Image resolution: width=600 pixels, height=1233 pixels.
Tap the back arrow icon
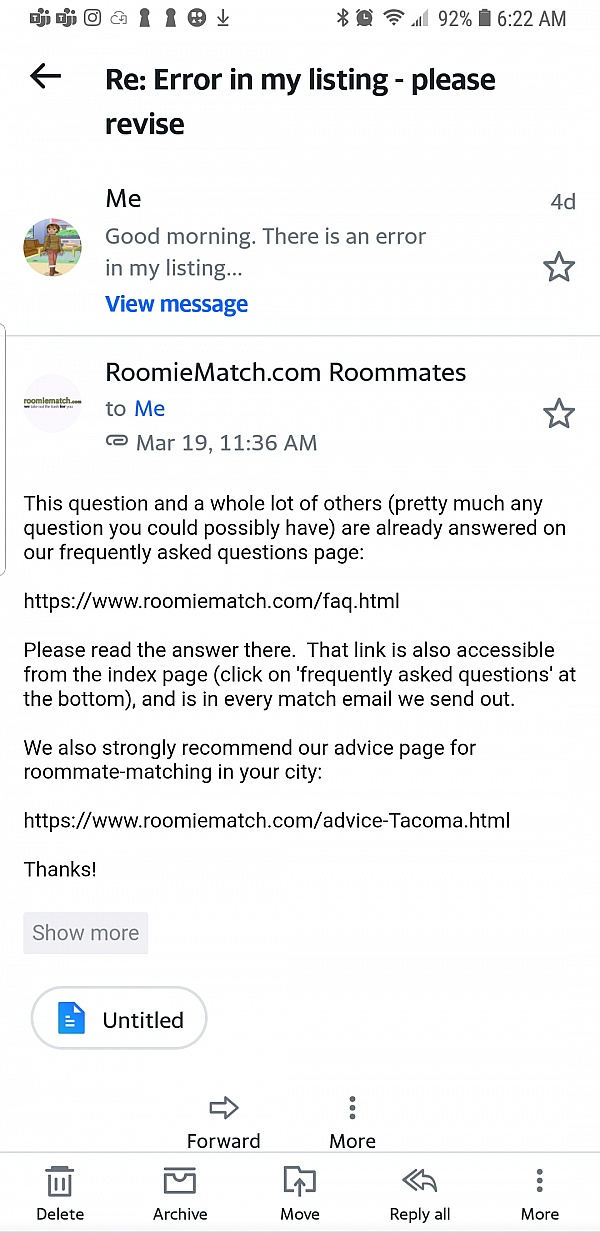pyautogui.click(x=46, y=76)
